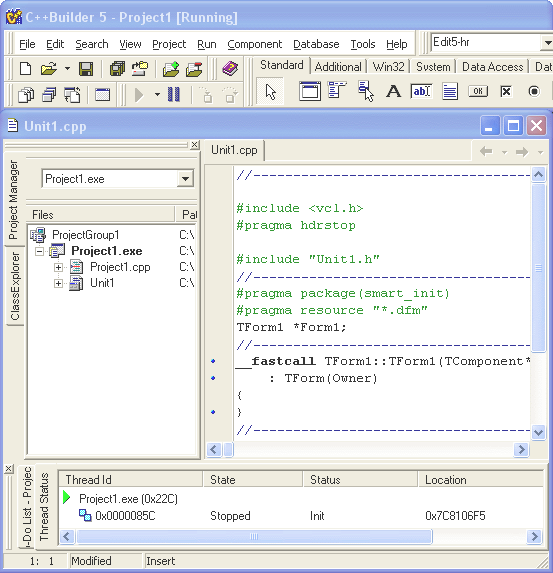Click the New Form icon

[x=103, y=95]
